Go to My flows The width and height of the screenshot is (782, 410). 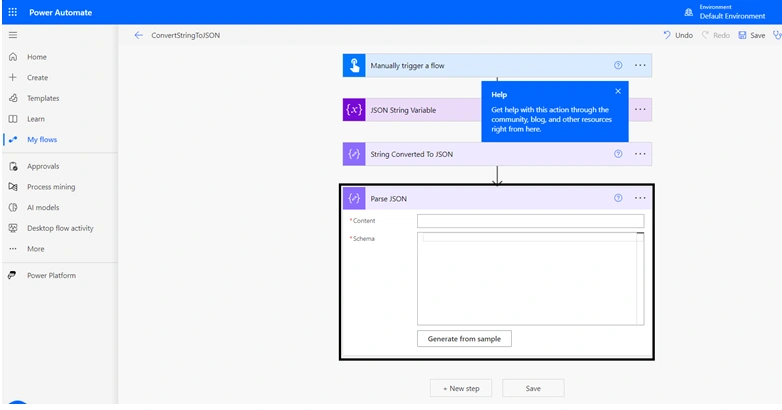point(42,140)
